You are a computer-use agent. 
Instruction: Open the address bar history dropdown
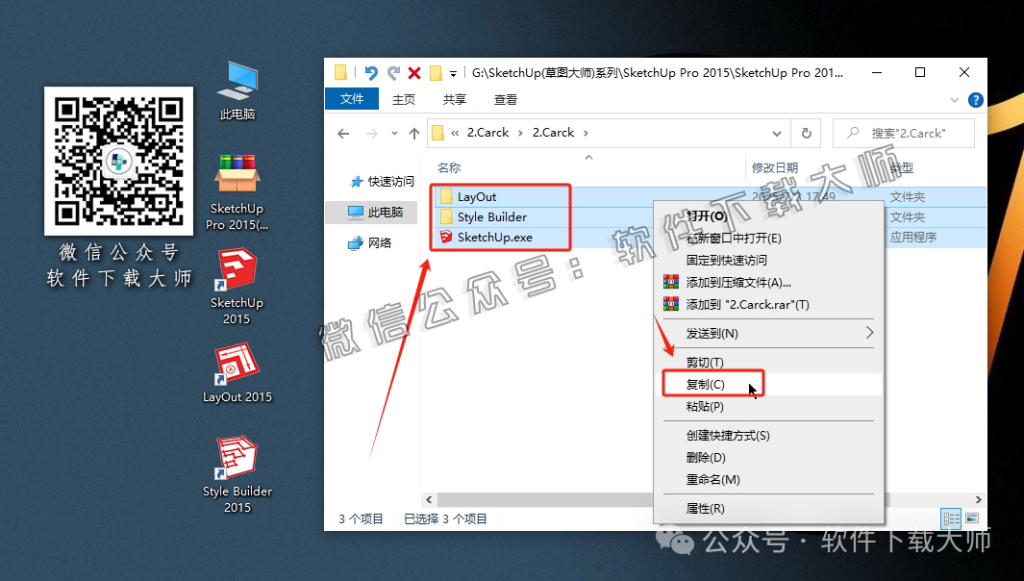[x=777, y=132]
